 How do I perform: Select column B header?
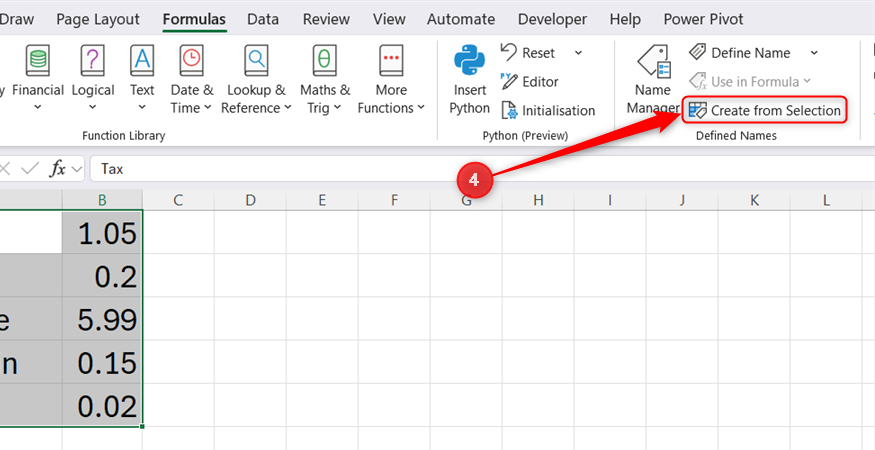102,200
